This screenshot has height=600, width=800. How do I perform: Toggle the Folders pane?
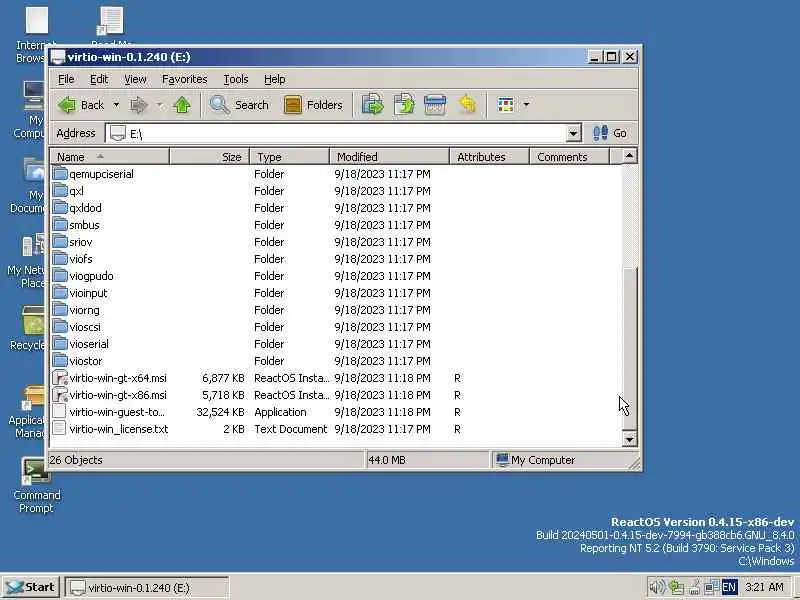313,105
